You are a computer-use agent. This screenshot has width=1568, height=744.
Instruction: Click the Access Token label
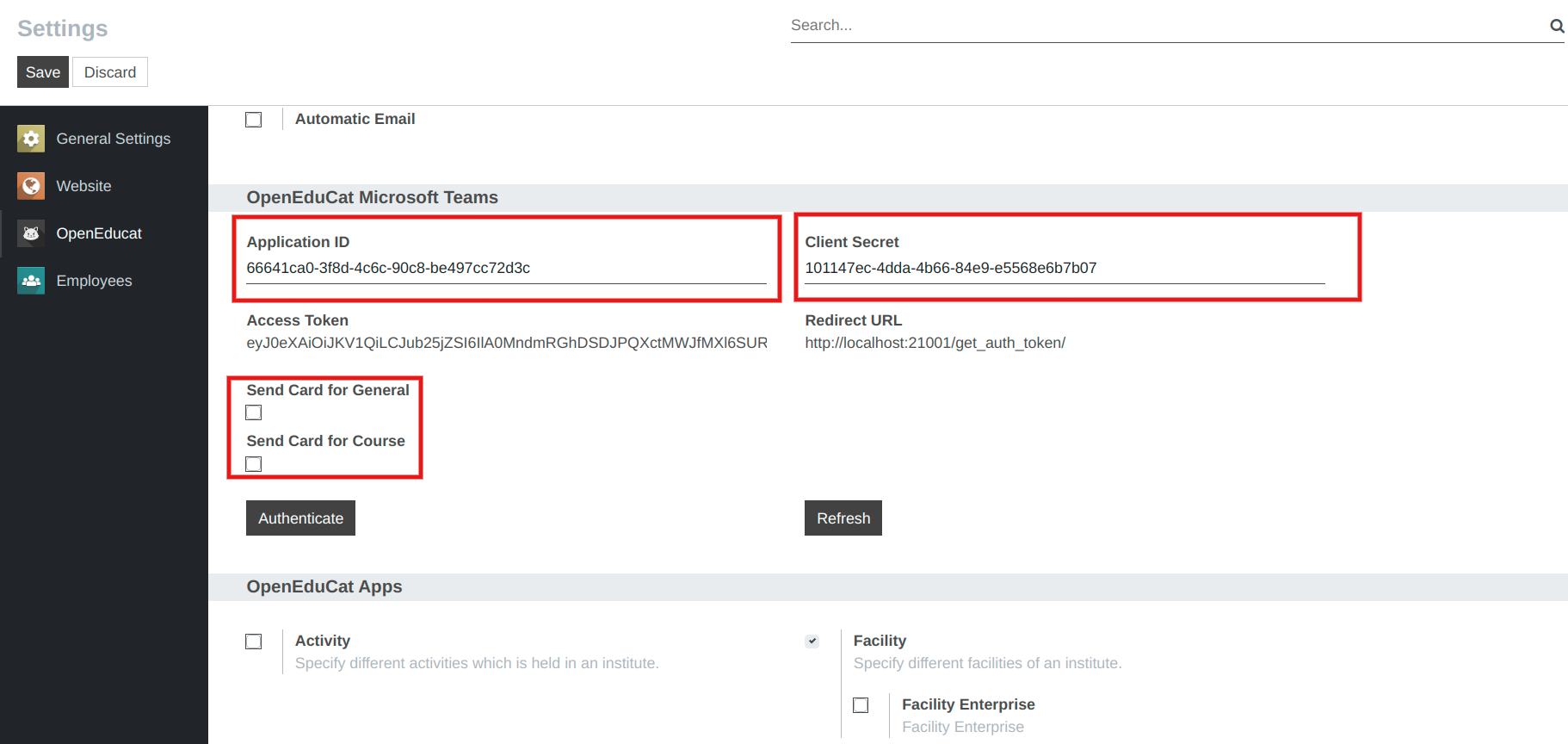(297, 320)
